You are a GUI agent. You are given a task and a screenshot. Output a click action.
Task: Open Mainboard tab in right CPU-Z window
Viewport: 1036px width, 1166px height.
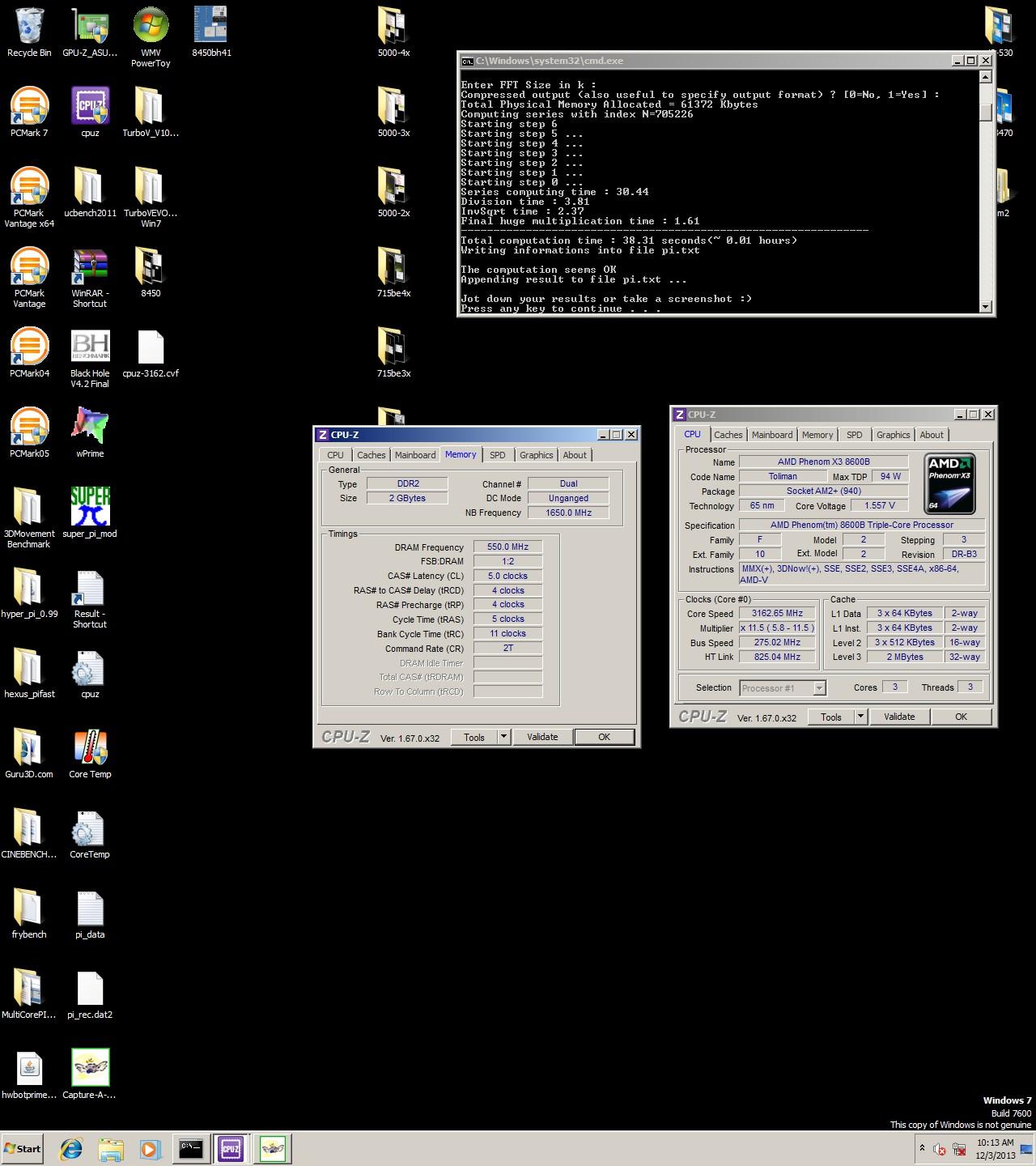tap(772, 435)
